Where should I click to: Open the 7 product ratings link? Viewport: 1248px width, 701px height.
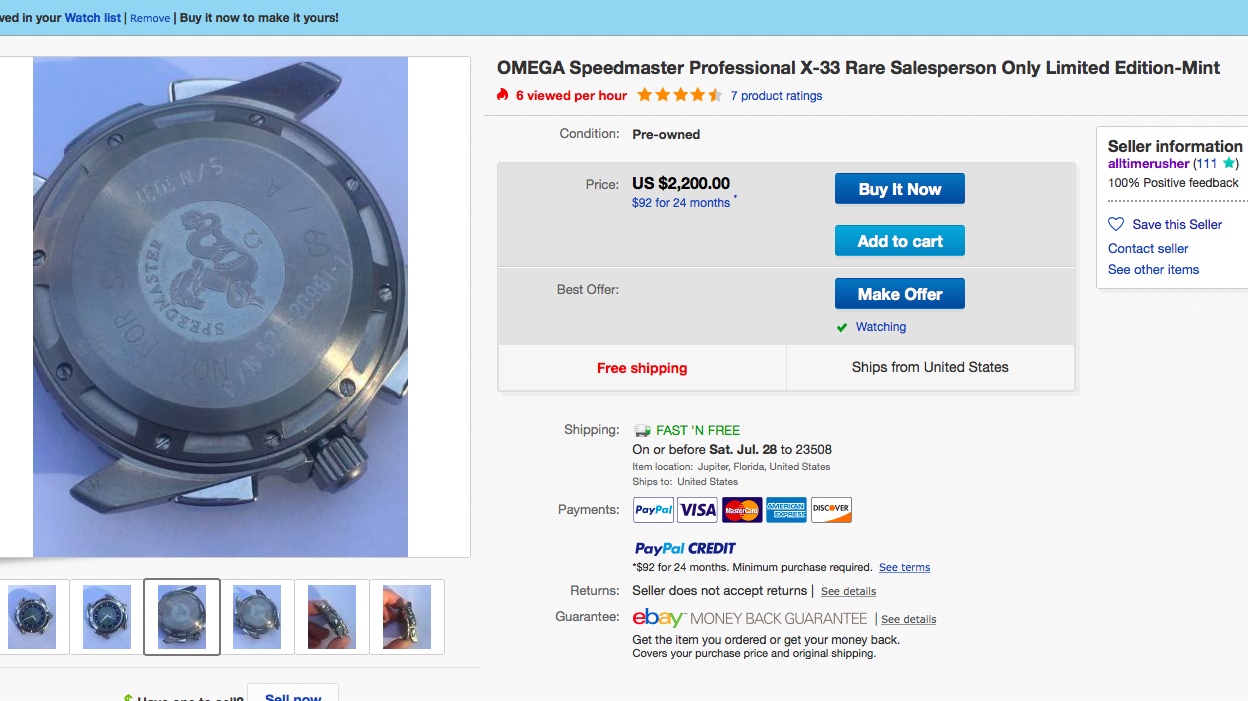tap(776, 96)
